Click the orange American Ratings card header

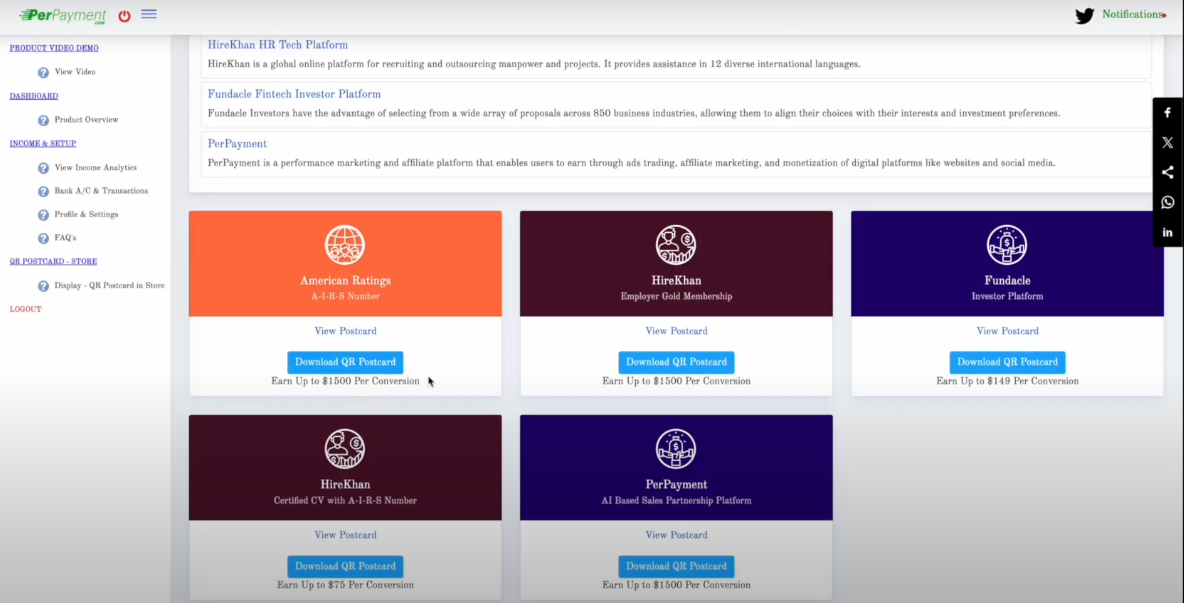[x=345, y=263]
